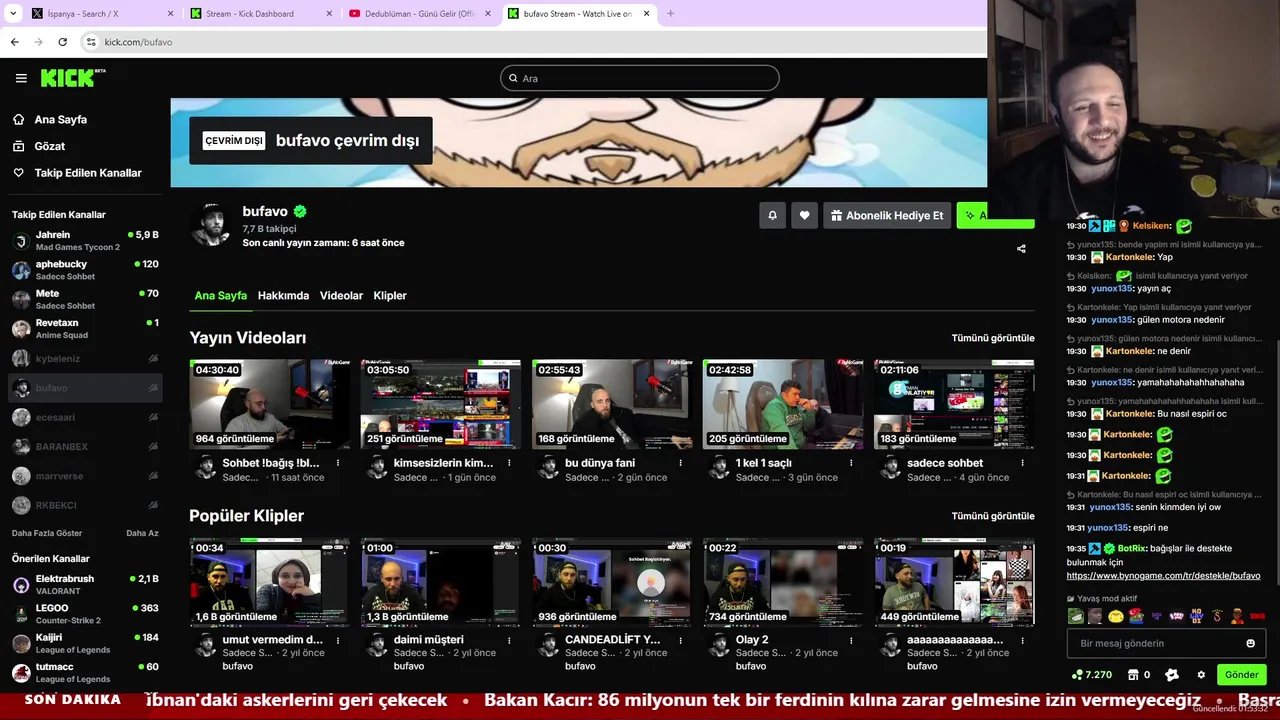1280x720 pixels.
Task: View all Yayın Videoları with Tümünü görüntüle
Action: pyautogui.click(x=993, y=338)
